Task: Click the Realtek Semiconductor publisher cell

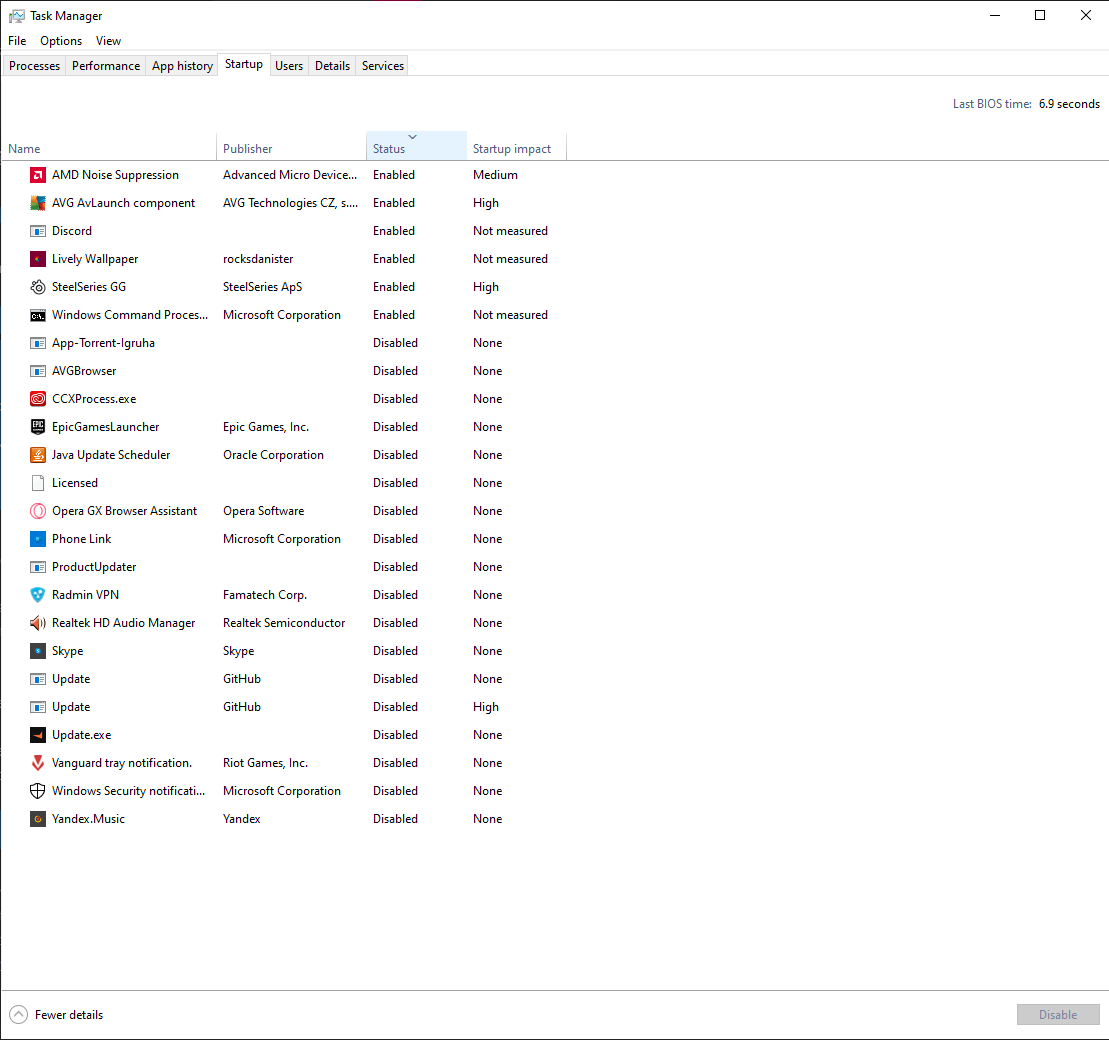Action: pos(284,623)
